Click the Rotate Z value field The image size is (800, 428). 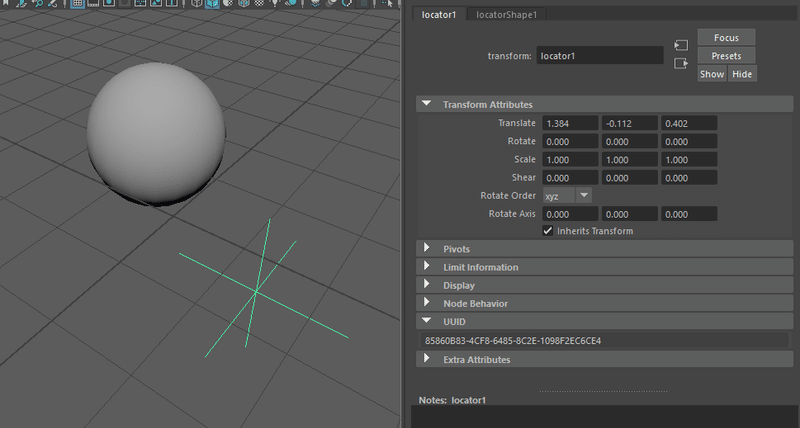pyautogui.click(x=689, y=142)
